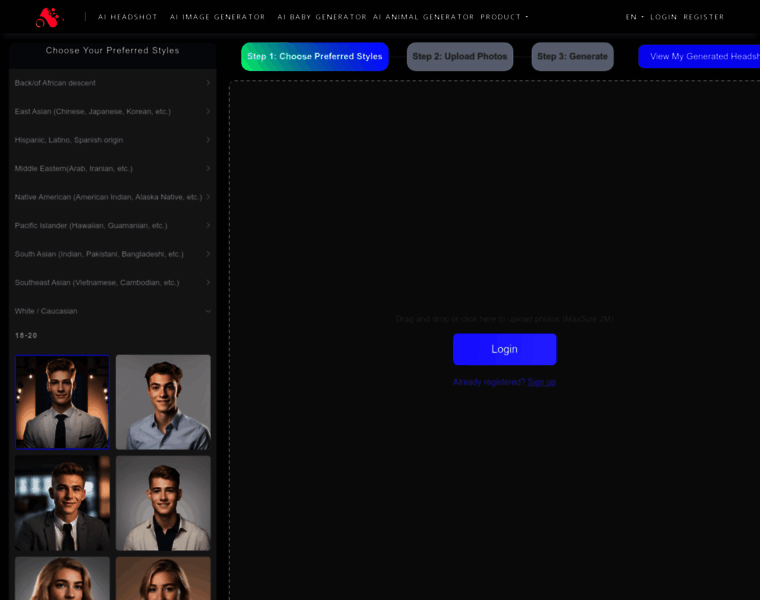760x600 pixels.
Task: Expand Southeast Asian category
Action: (112, 283)
